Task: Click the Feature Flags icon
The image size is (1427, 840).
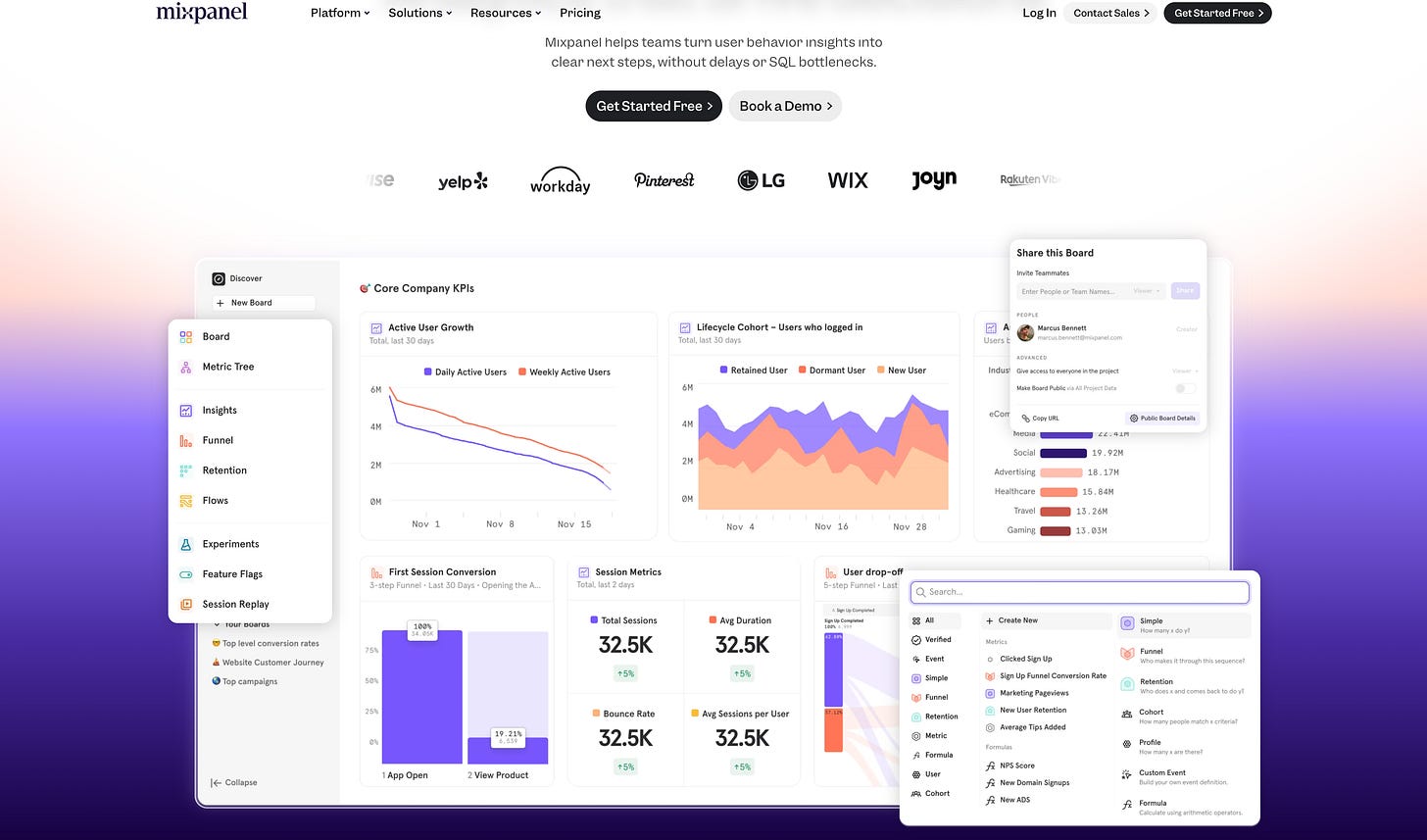Action: point(186,574)
